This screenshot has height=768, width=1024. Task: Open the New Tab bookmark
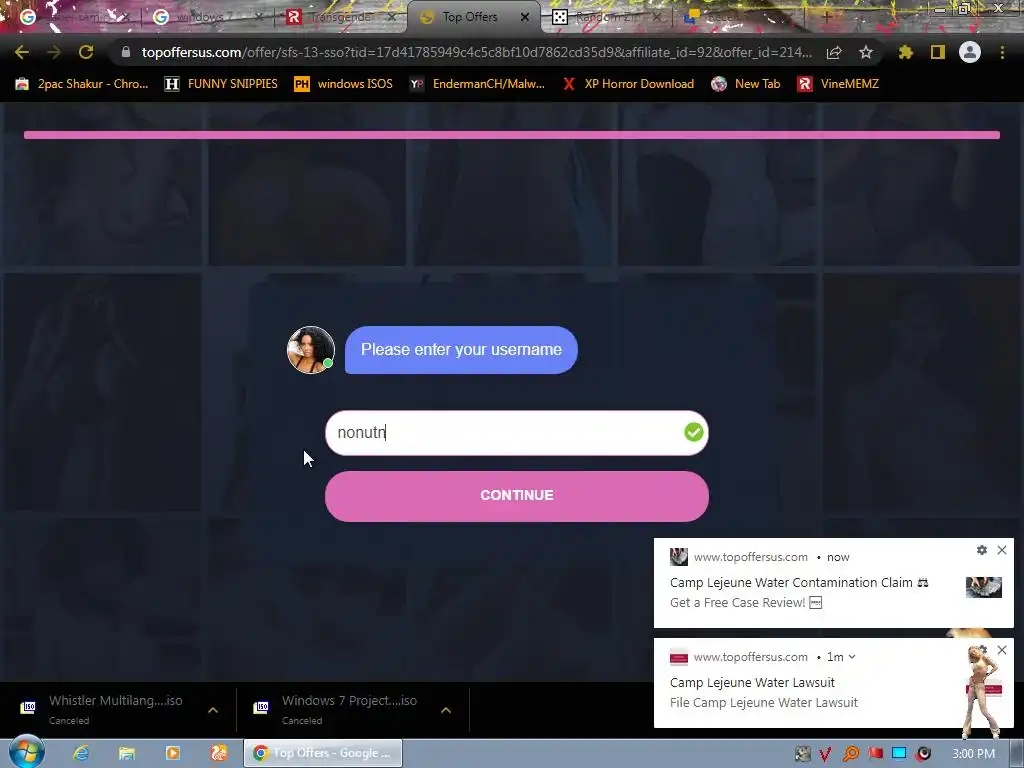(x=746, y=84)
